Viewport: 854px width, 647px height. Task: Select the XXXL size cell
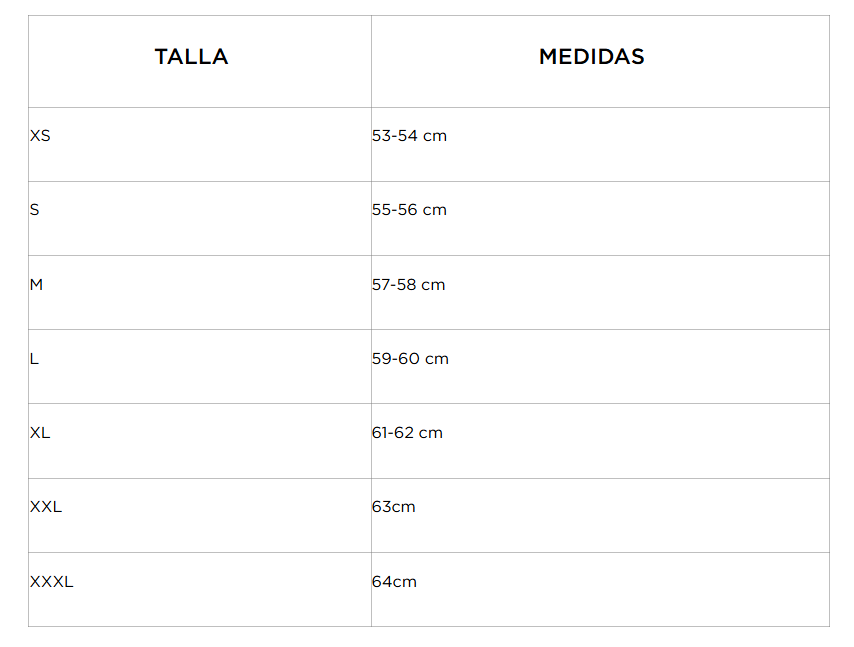tap(52, 582)
